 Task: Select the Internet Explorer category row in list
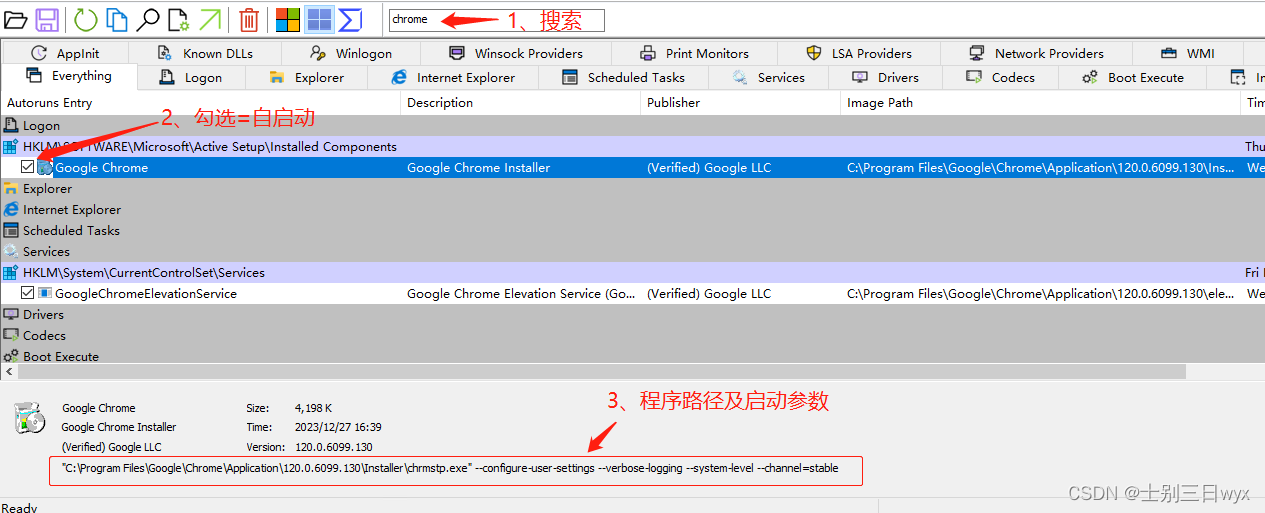coord(632,209)
